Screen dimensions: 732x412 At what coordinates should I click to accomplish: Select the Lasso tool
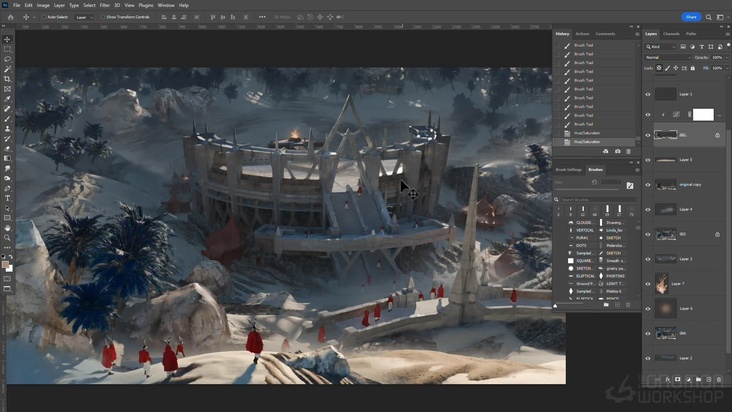coord(7,59)
